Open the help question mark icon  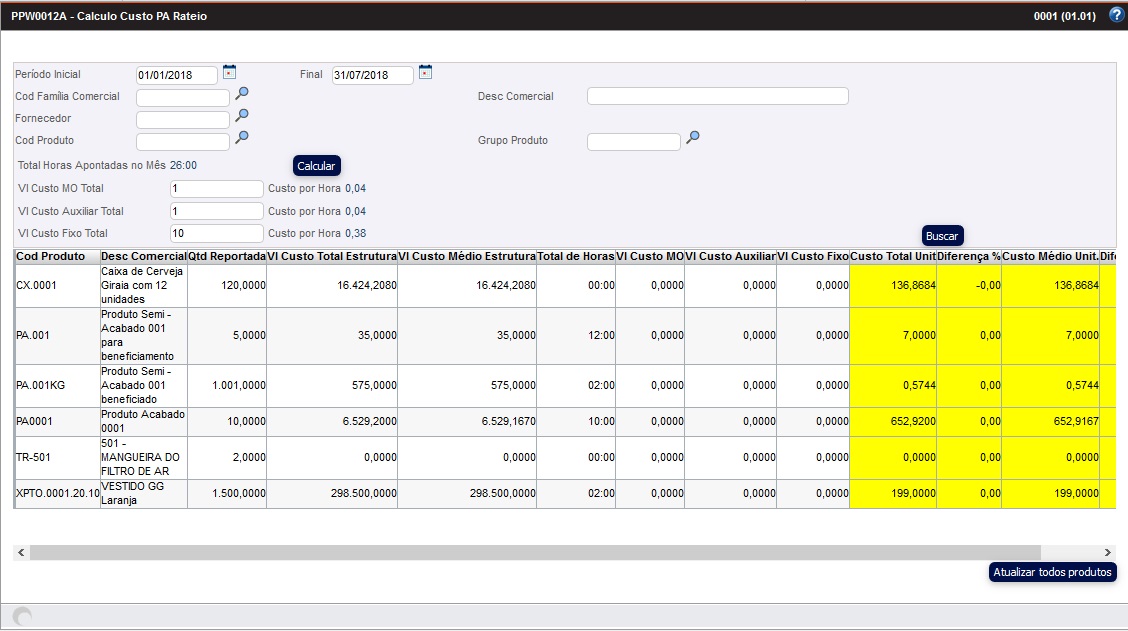click(x=1116, y=15)
